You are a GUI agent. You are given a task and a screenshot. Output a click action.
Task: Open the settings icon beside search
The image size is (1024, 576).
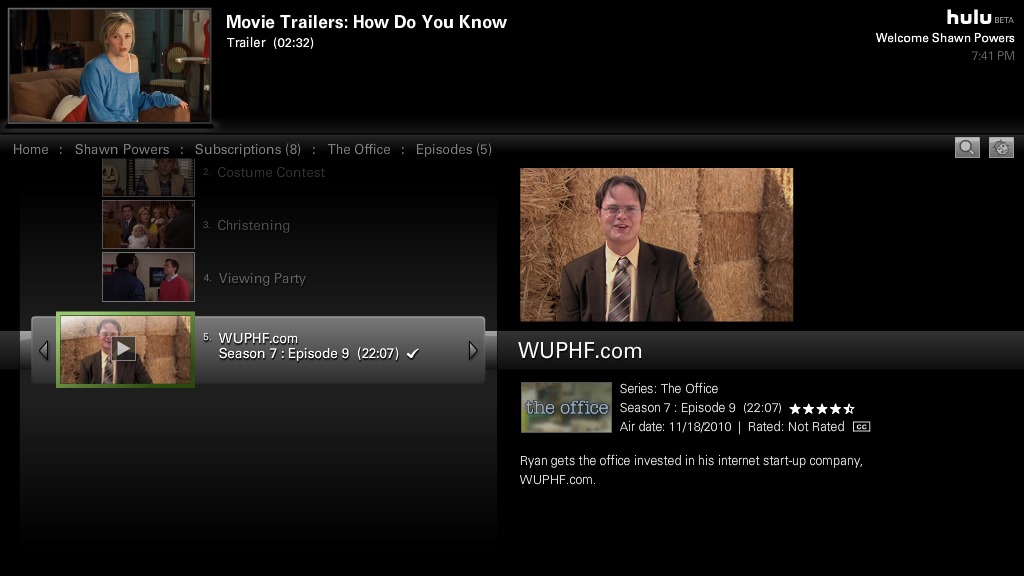click(1000, 148)
